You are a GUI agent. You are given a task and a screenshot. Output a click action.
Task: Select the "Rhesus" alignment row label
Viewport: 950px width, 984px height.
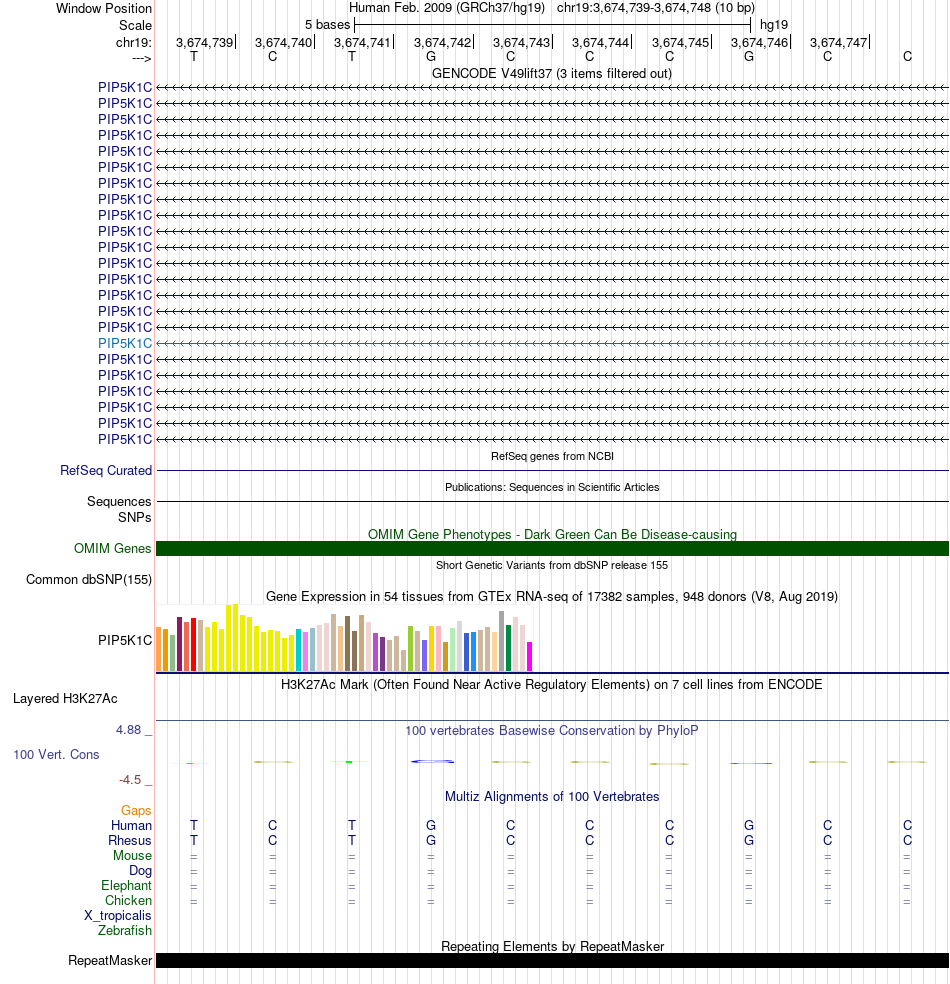click(x=130, y=840)
